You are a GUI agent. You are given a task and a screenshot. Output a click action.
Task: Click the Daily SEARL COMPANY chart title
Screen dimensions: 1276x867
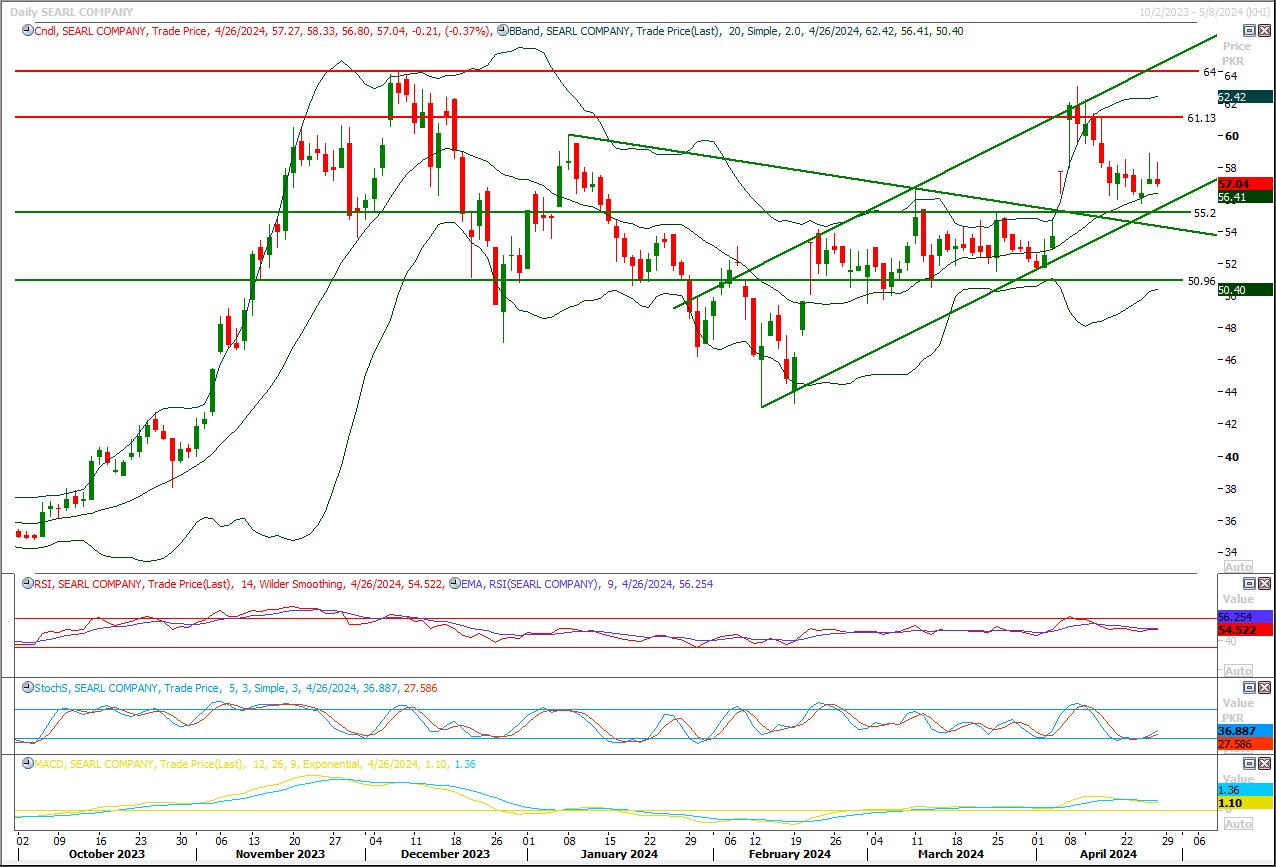(x=71, y=11)
